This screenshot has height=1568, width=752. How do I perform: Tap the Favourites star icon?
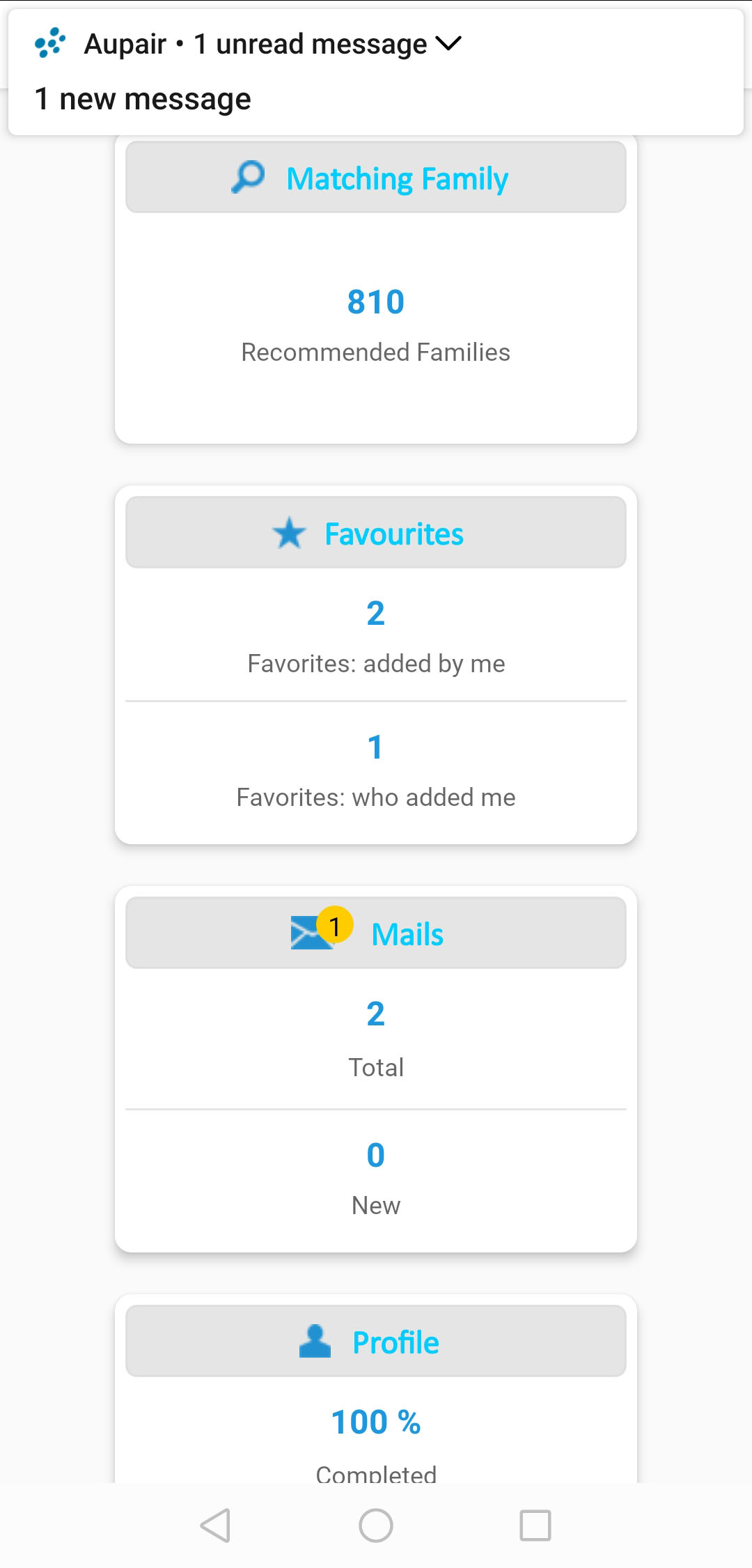[x=289, y=534]
